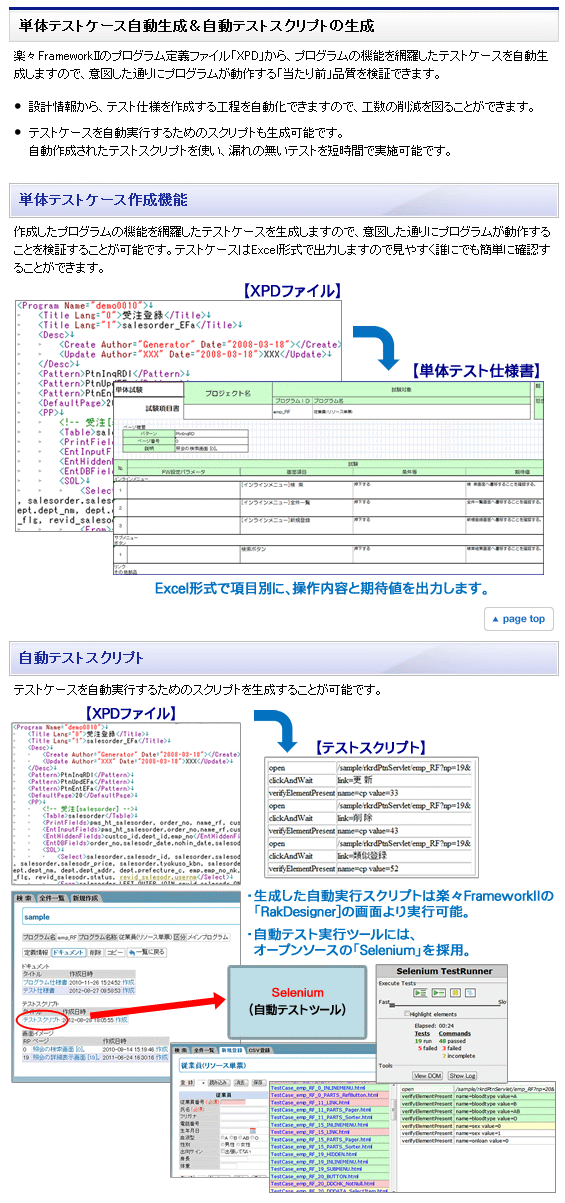Run all tests icon in Selenium TestRunner
Viewport: 565px width, 1203px height.
[421, 993]
